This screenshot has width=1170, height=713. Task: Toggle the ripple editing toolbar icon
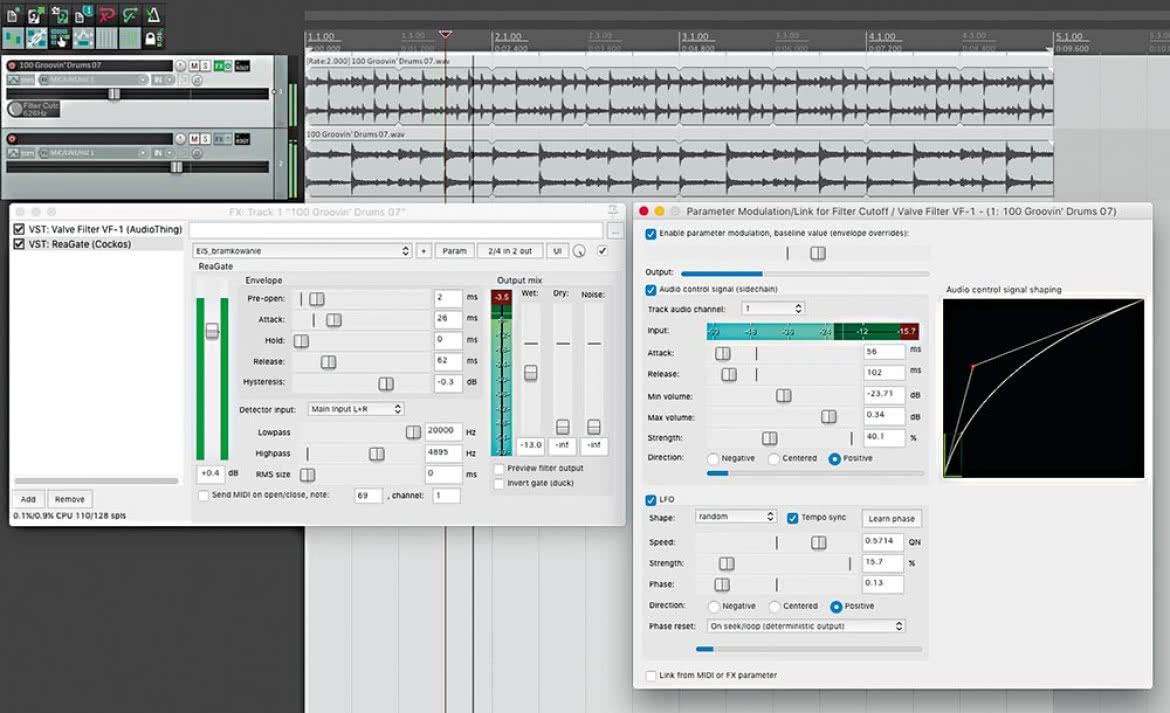[59, 37]
